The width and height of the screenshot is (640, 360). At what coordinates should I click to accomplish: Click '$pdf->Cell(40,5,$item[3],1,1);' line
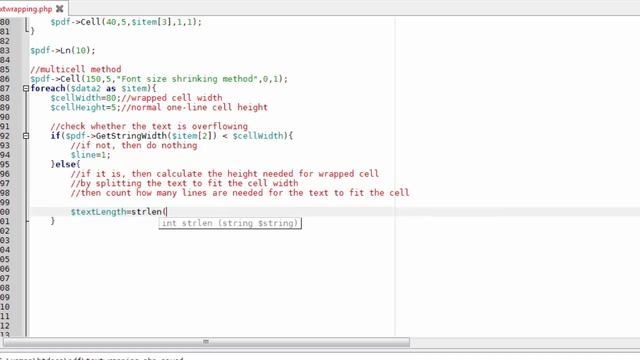(x=126, y=22)
